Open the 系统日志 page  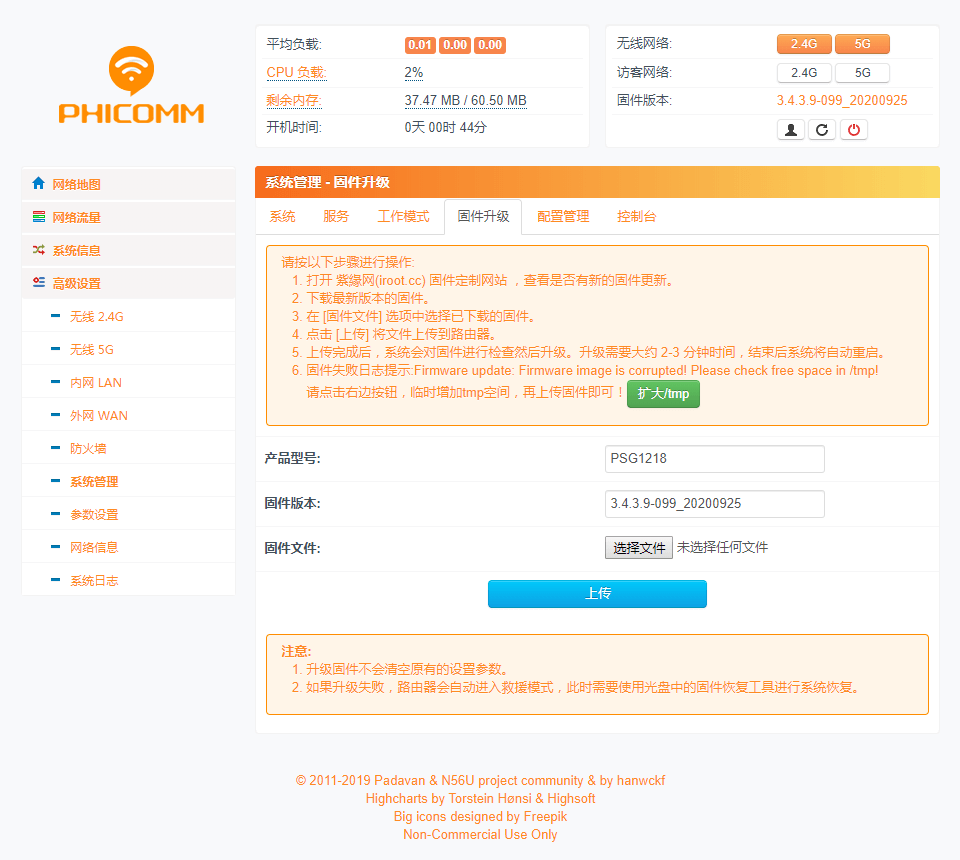(129, 580)
